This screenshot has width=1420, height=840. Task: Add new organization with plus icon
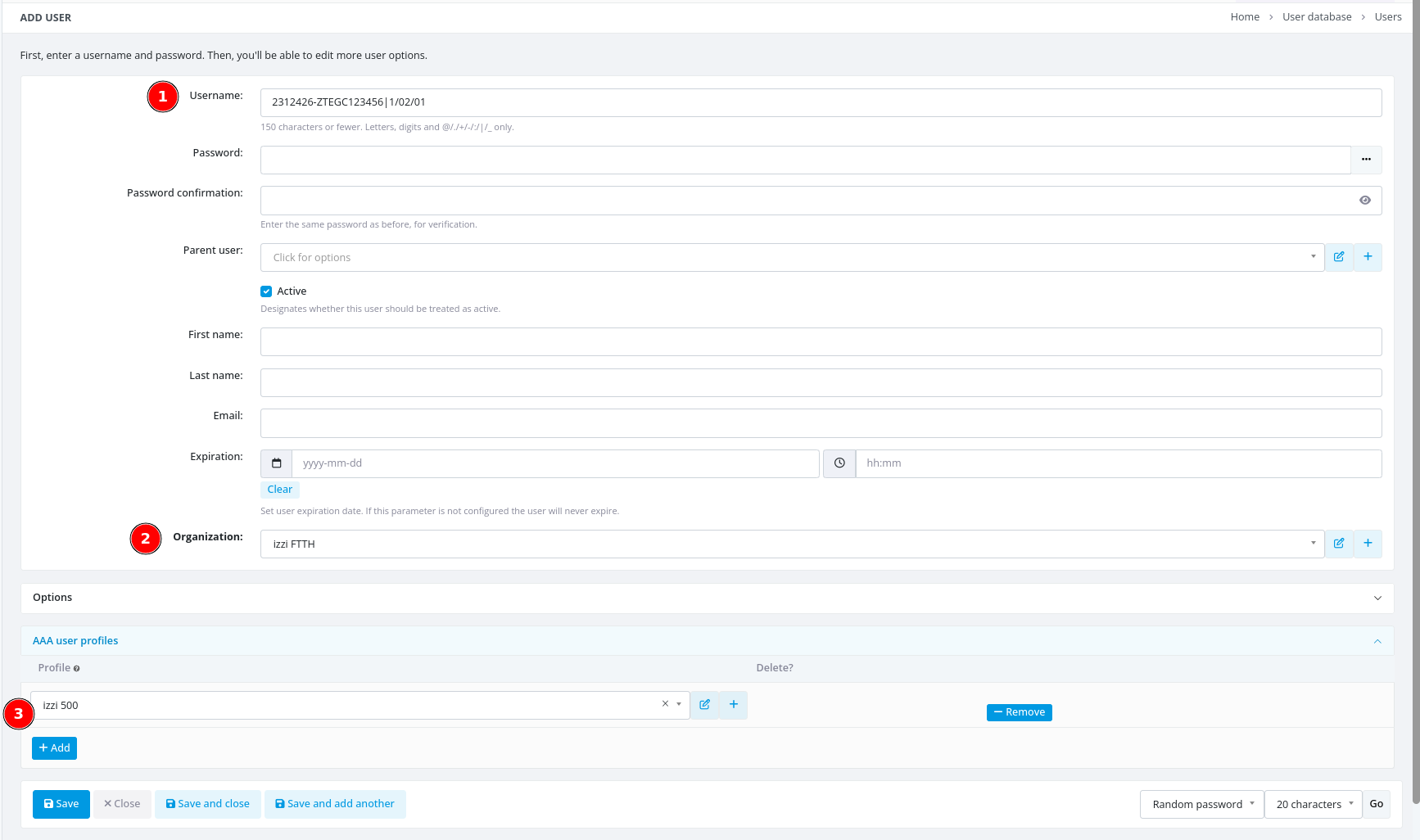[x=1367, y=544]
